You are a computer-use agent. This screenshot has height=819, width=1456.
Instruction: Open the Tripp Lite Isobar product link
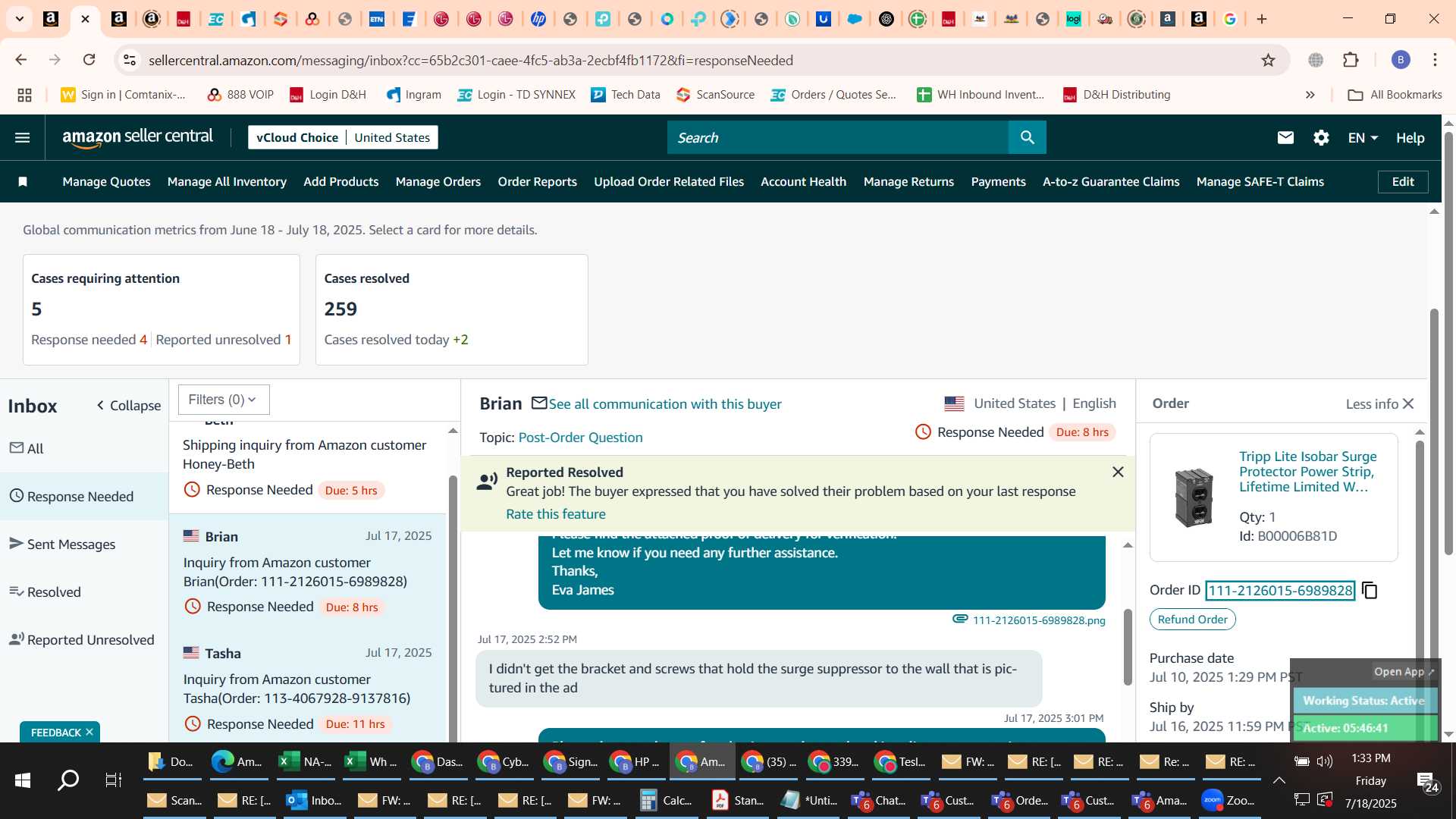(x=1307, y=471)
